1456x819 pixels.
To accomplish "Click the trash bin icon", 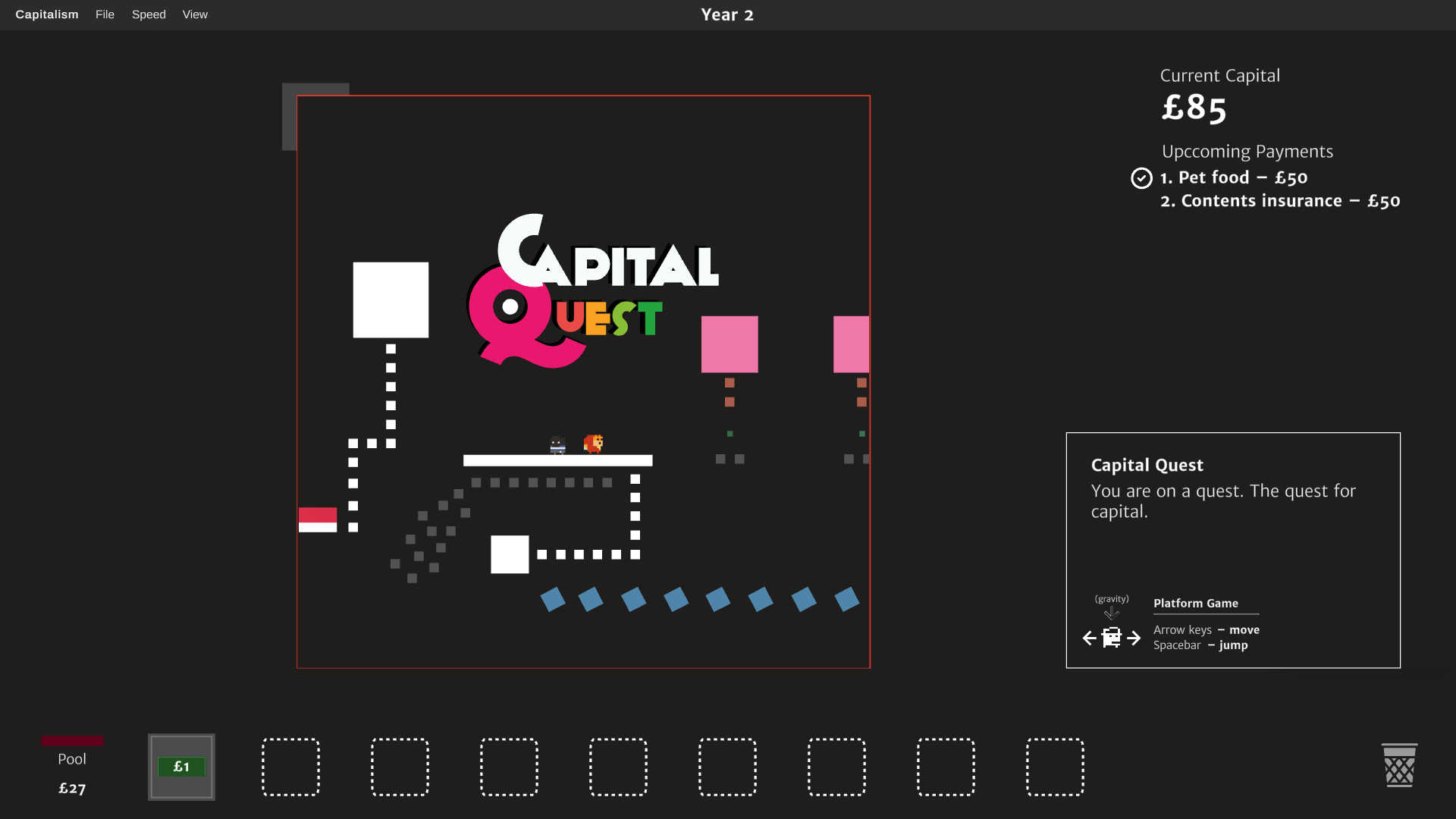I will (1399, 765).
